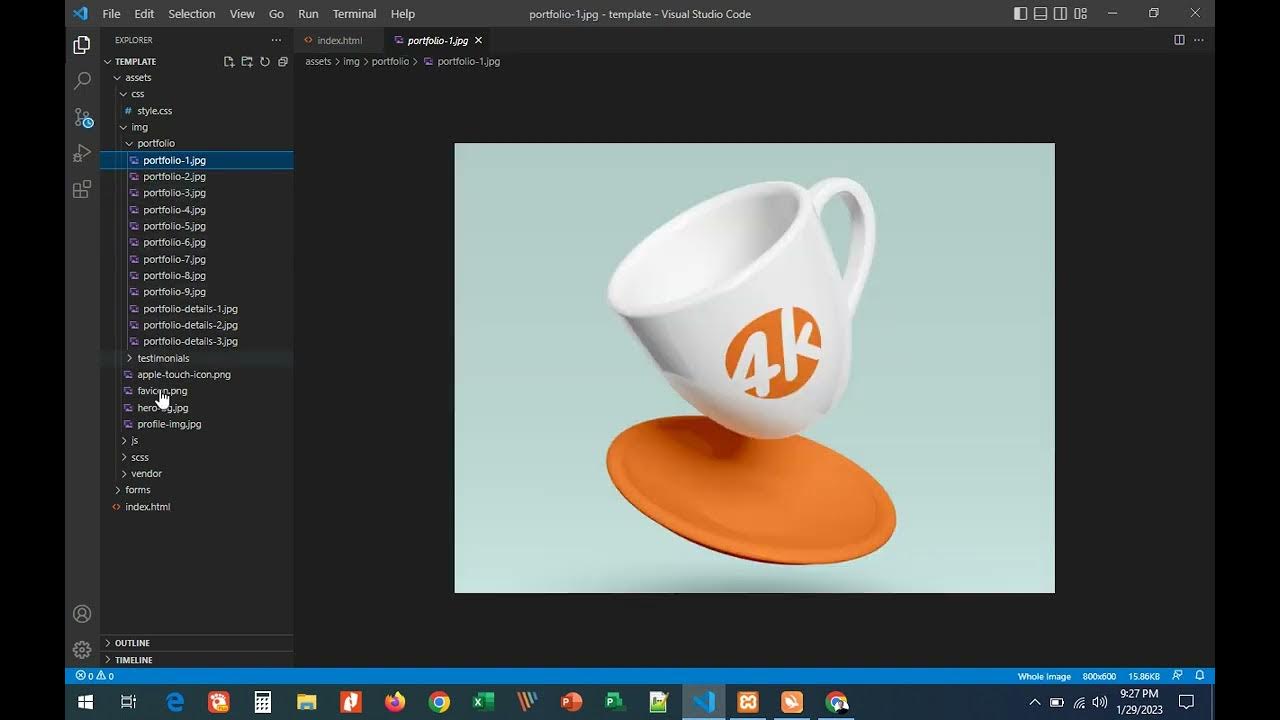Open the Help menu
Viewport: 1280px width, 720px height.
tap(403, 14)
